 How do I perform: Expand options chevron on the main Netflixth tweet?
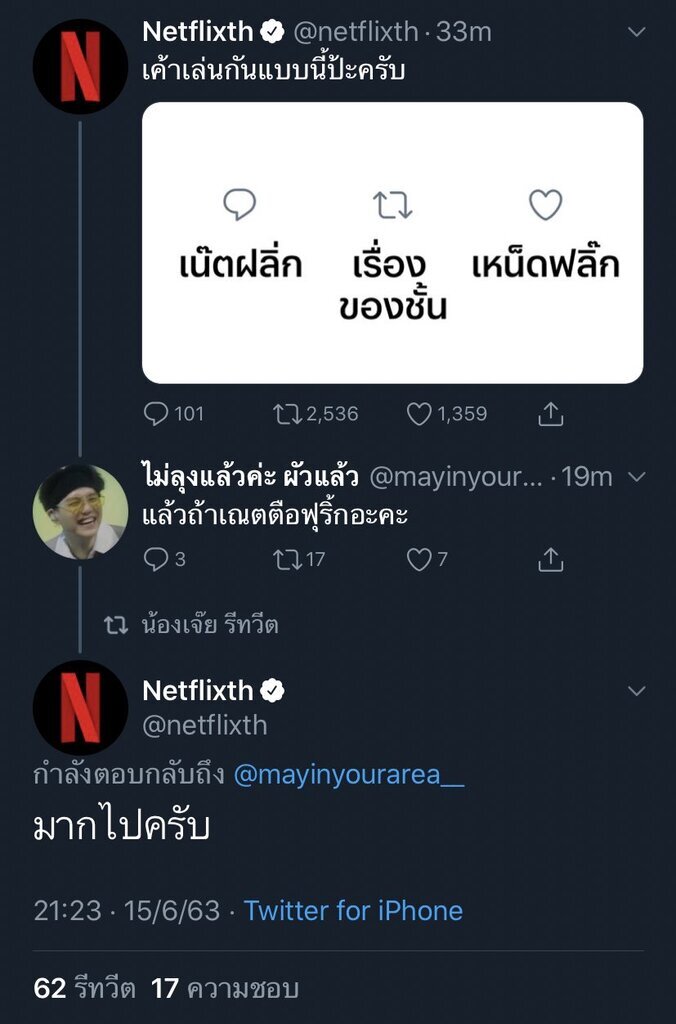pos(636,691)
